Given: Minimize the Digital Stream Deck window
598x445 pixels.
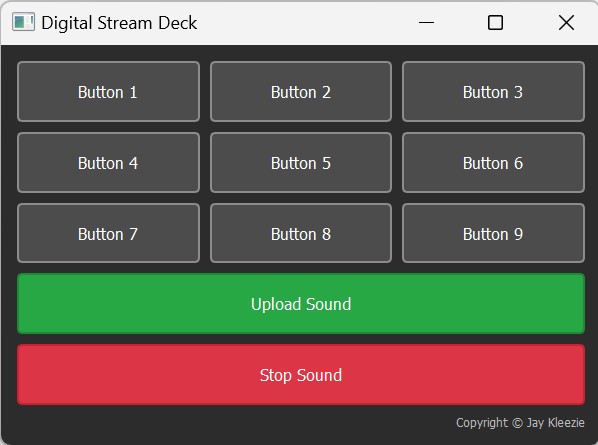Looking at the screenshot, I should [x=426, y=22].
